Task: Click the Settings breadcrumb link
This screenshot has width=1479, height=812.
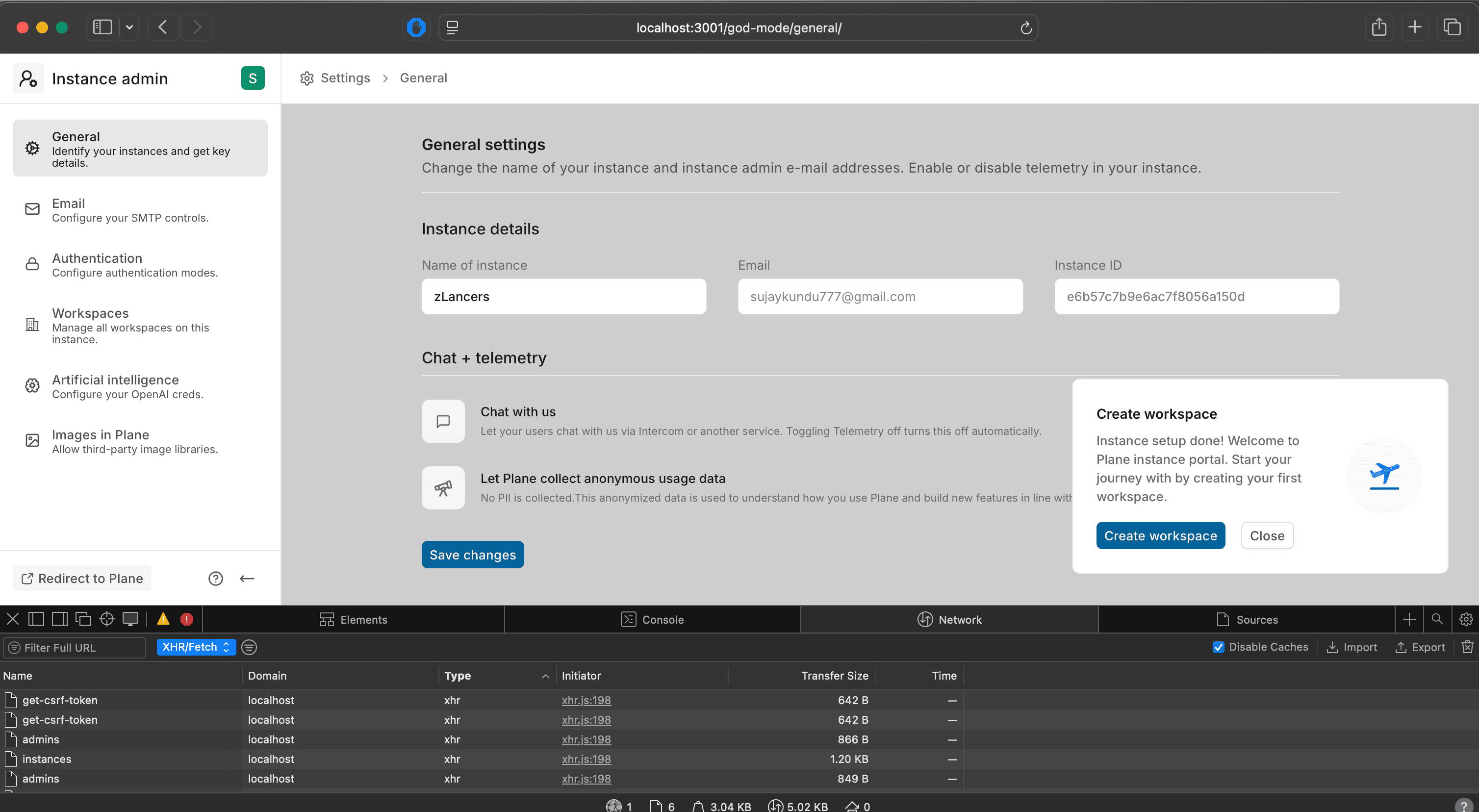Action: pos(335,78)
